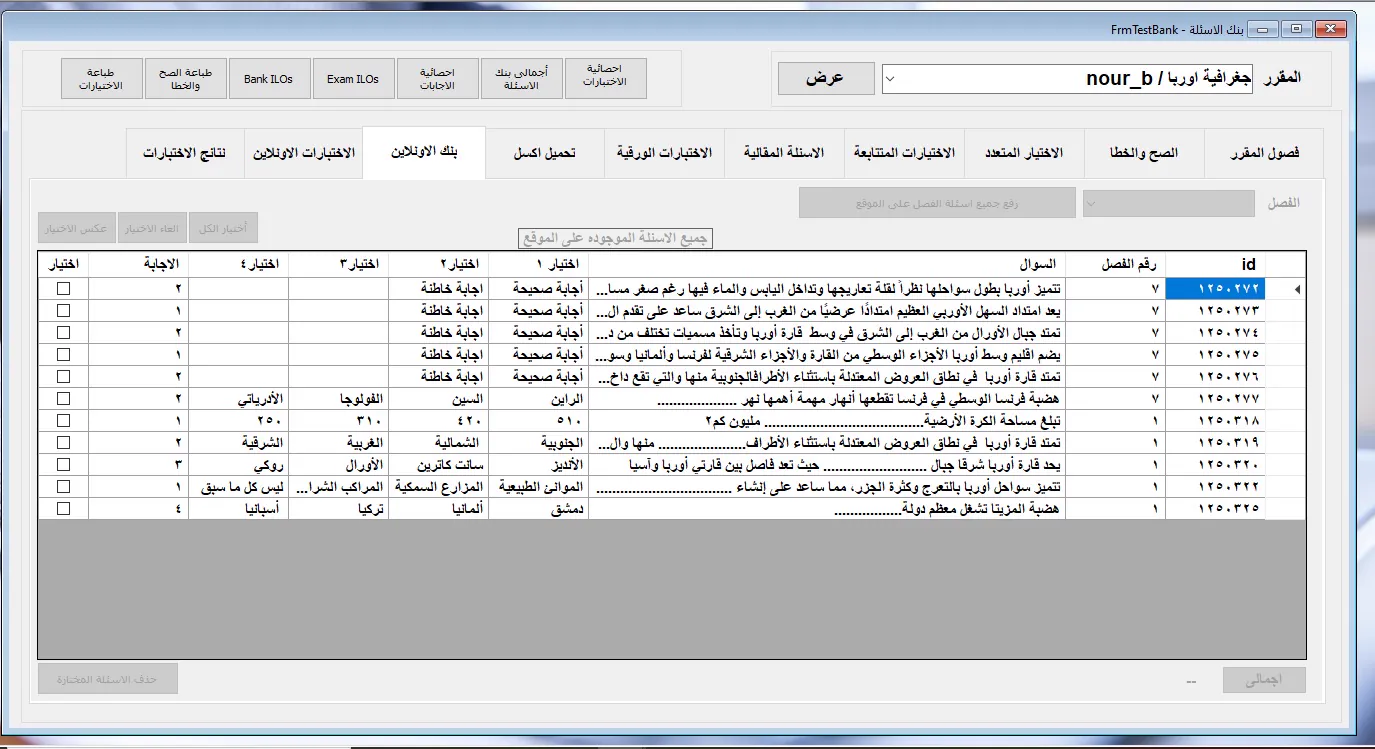Click the دمشق option cell
The width and height of the screenshot is (1375, 749).
coord(539,508)
